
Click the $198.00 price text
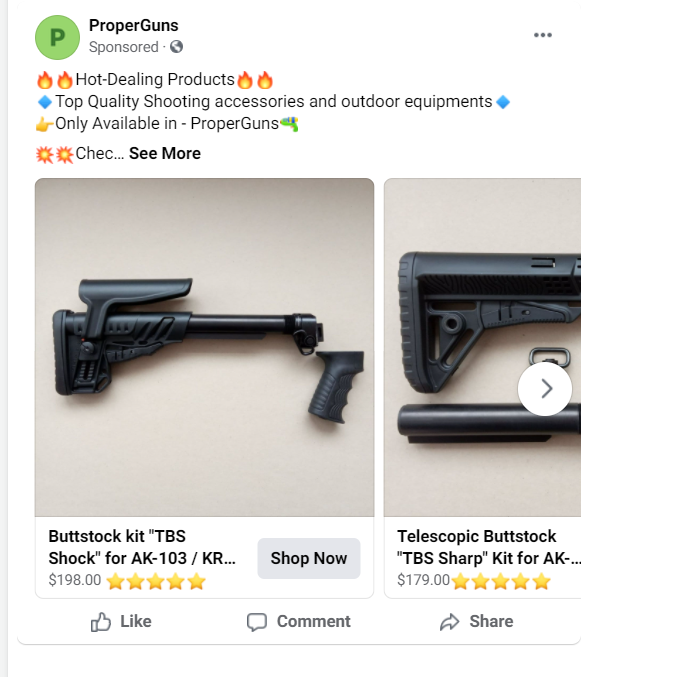click(75, 580)
